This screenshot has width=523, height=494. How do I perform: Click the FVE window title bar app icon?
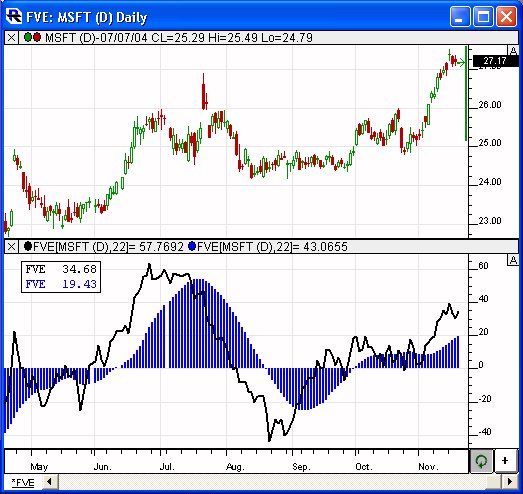coord(14,16)
